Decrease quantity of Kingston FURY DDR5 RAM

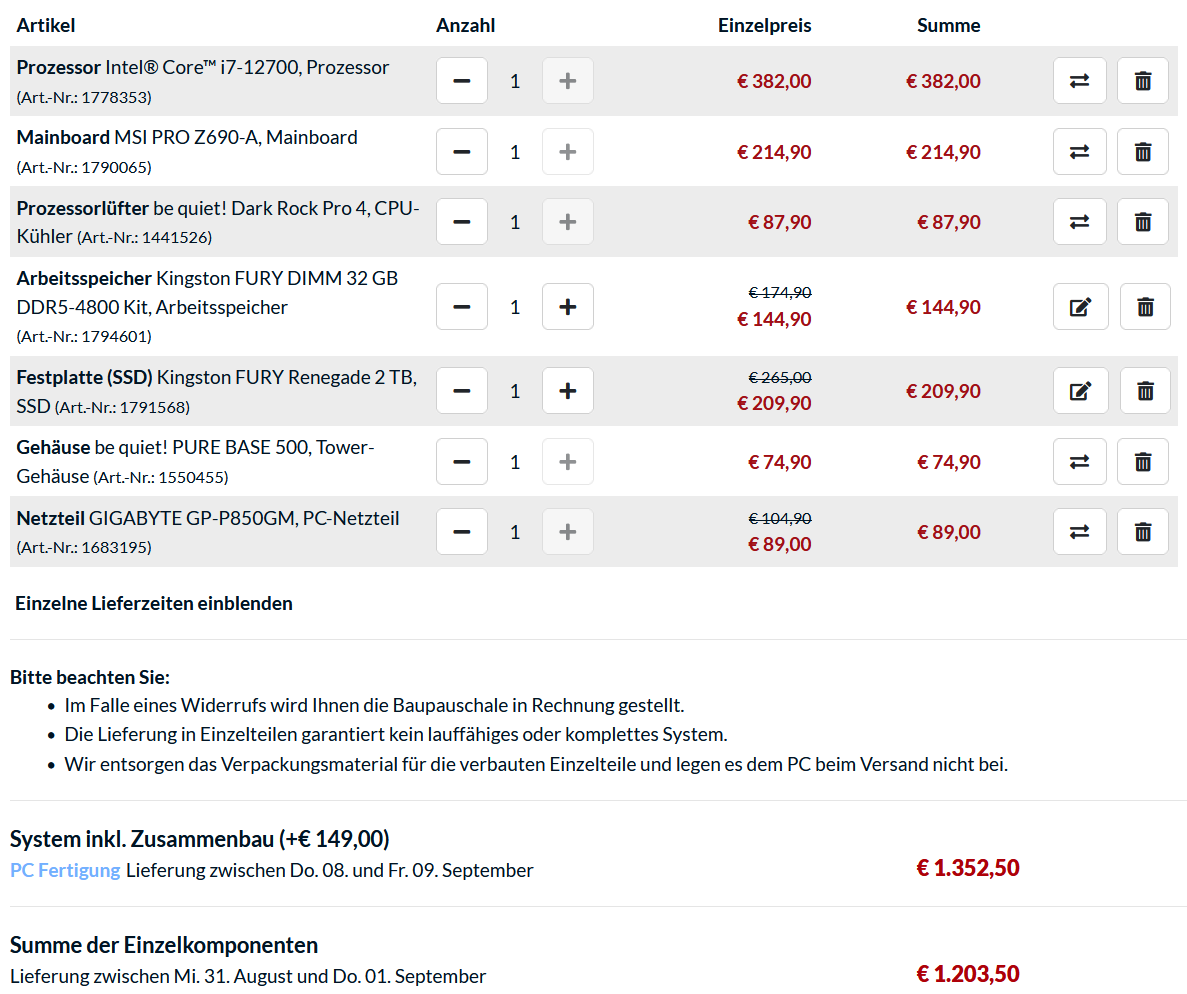[x=462, y=307]
